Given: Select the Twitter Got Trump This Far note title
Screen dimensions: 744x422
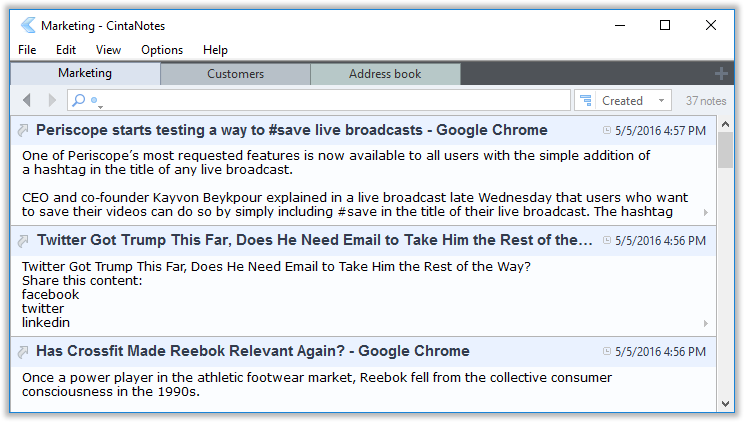Looking at the screenshot, I should [315, 240].
